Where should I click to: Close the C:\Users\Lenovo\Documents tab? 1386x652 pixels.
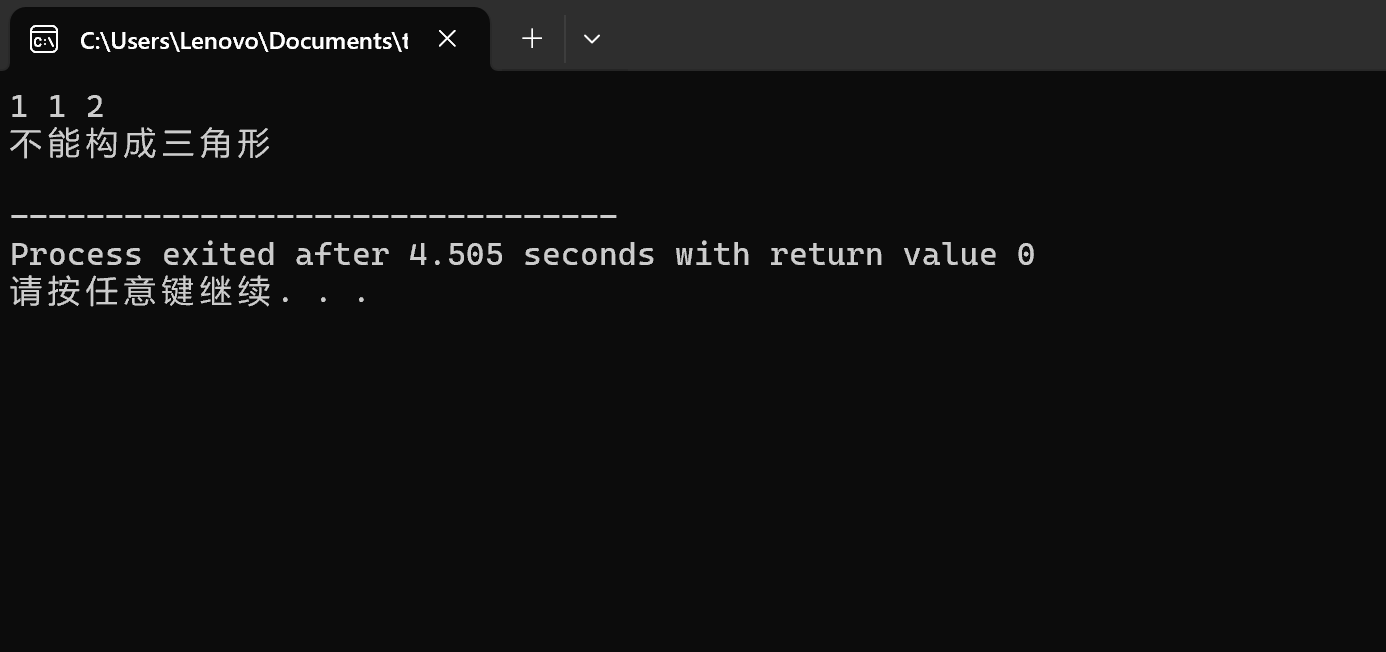[447, 39]
